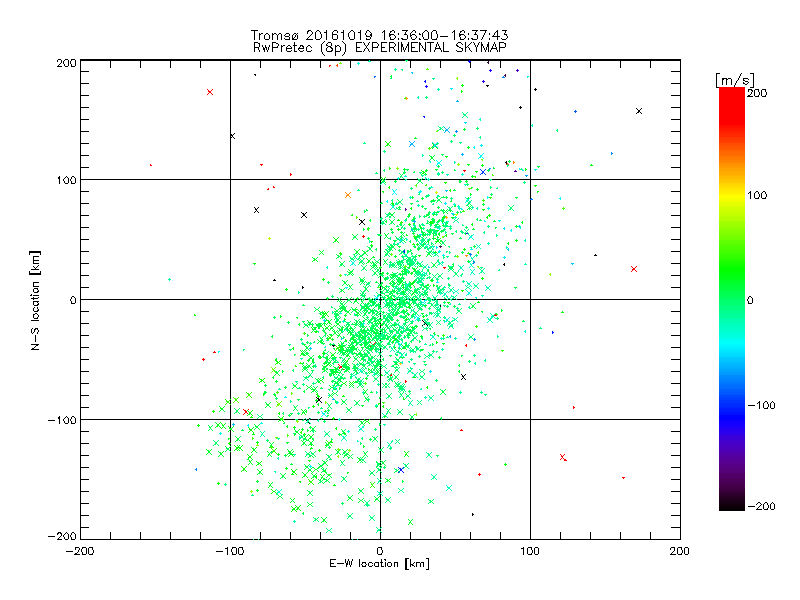Click the colorbar tick label '-100'
Viewport: 800px width, 600px height.
tap(761, 405)
